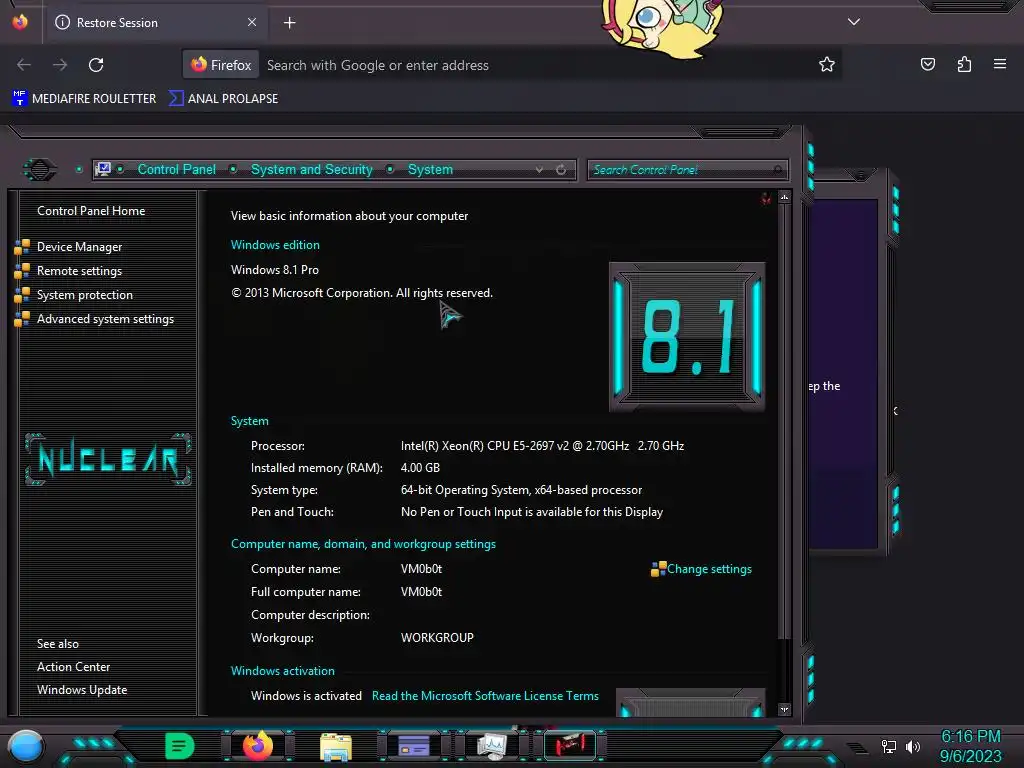Expand the Control Panel address bar history dropdown
The width and height of the screenshot is (1024, 768).
click(x=539, y=170)
